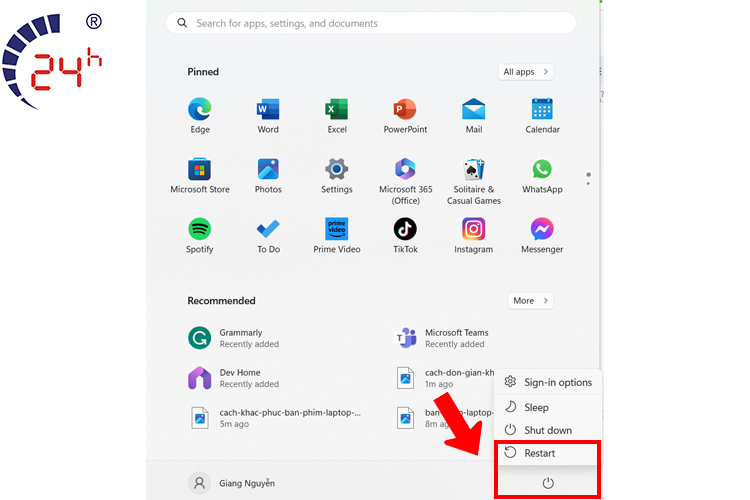
Task: Select Shut down in the power menu
Action: [548, 430]
